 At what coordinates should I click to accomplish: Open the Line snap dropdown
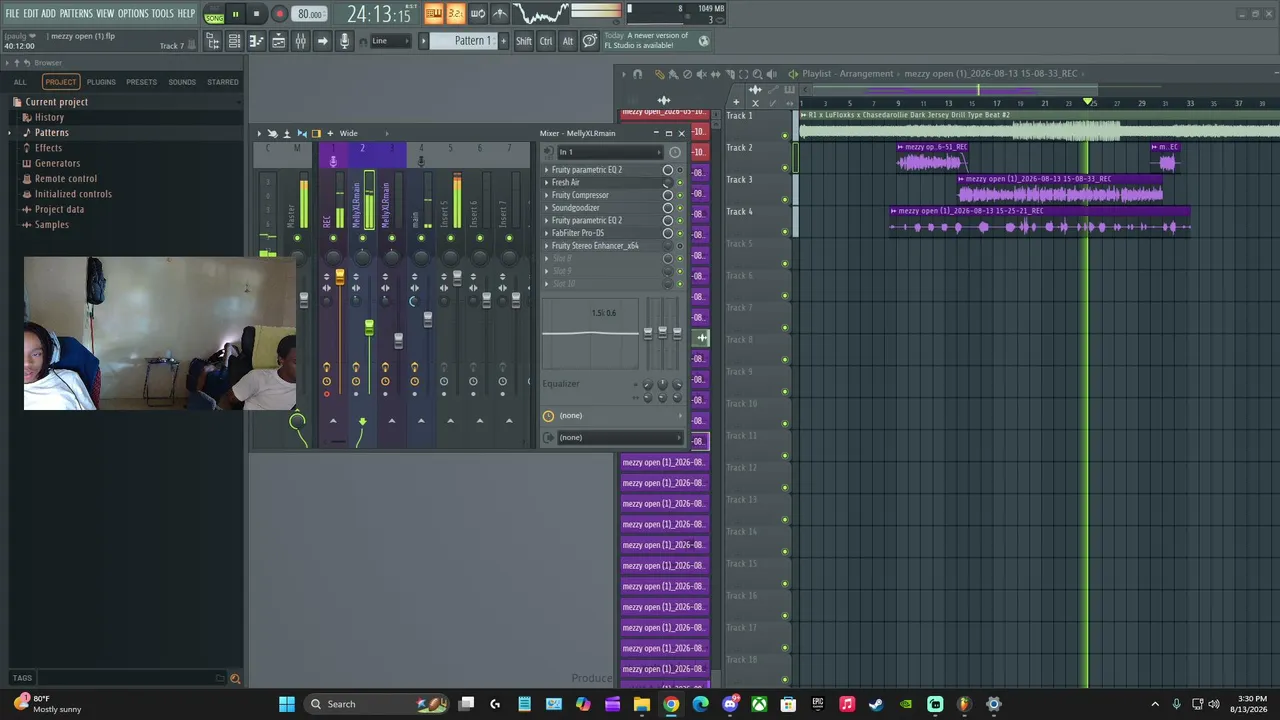point(390,41)
